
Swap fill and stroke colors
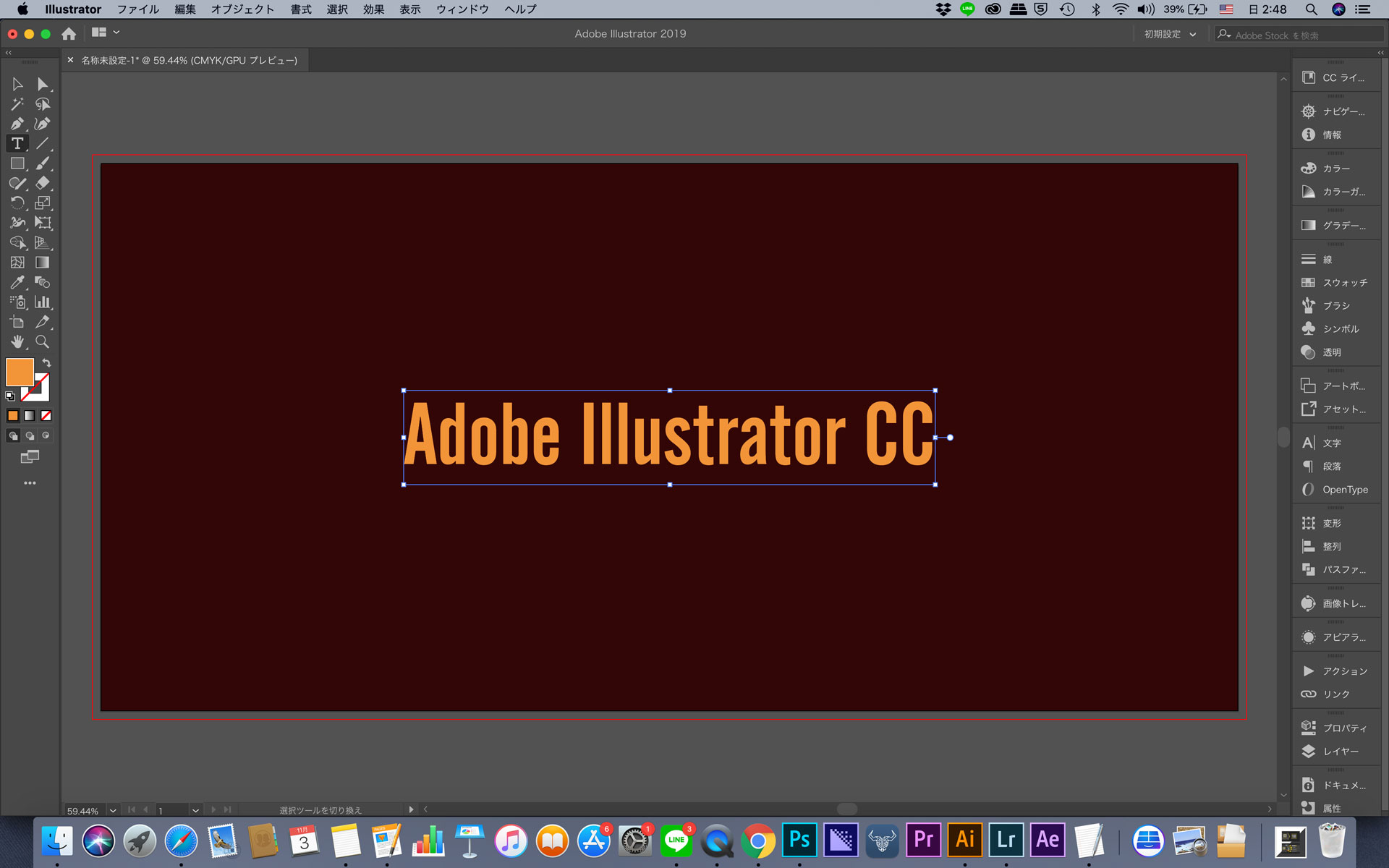(x=46, y=362)
